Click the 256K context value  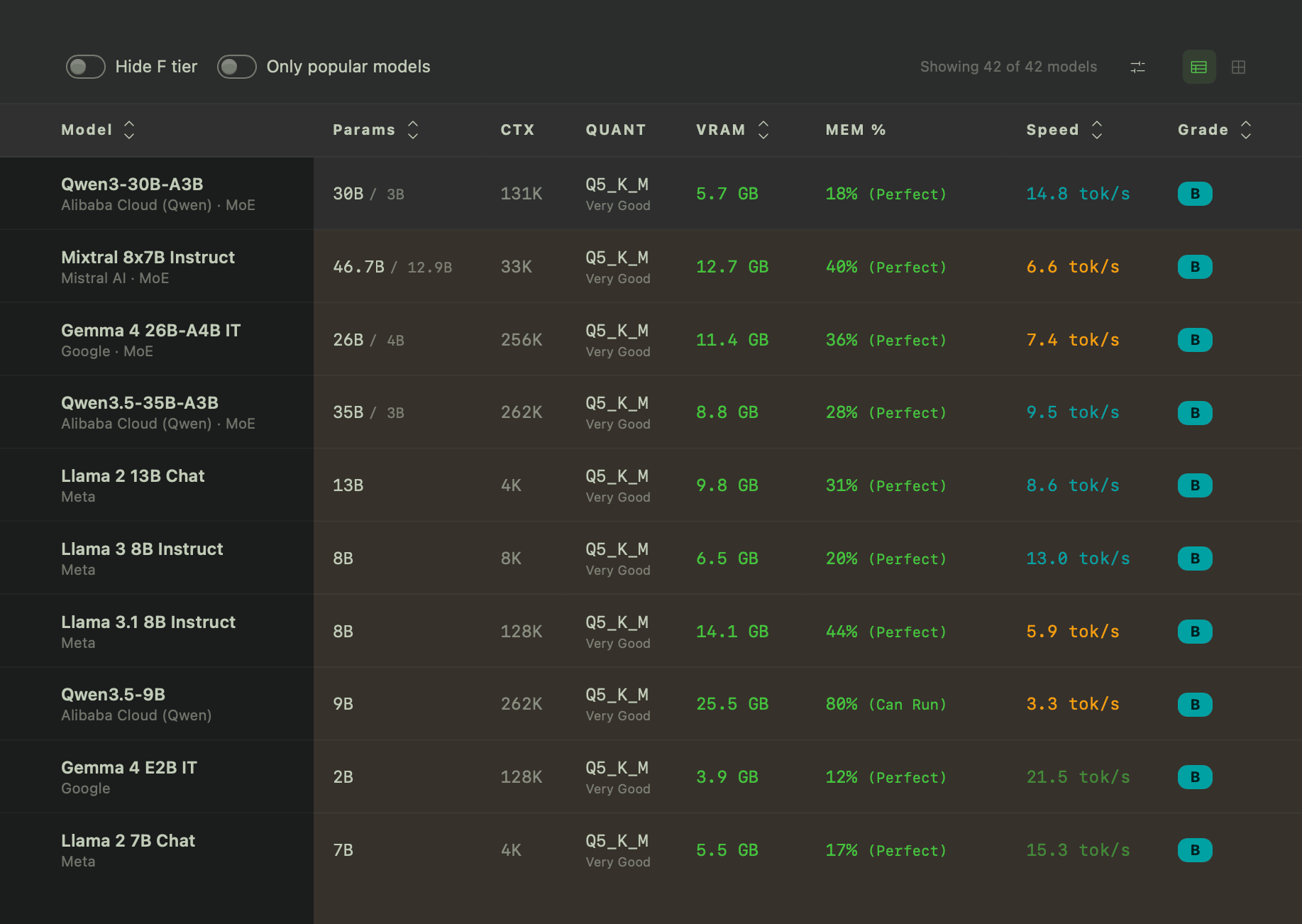[522, 340]
